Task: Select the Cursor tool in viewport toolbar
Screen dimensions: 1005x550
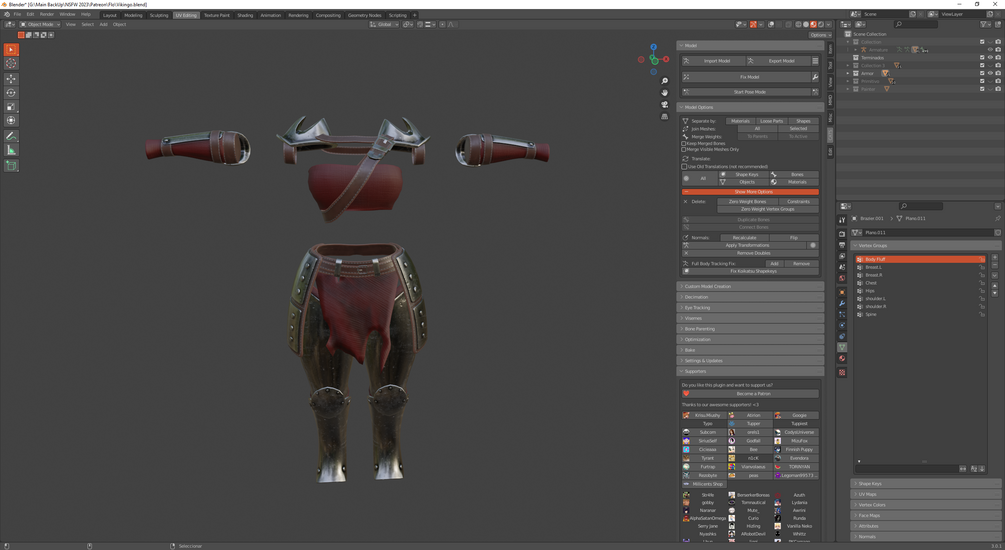Action: [11, 63]
